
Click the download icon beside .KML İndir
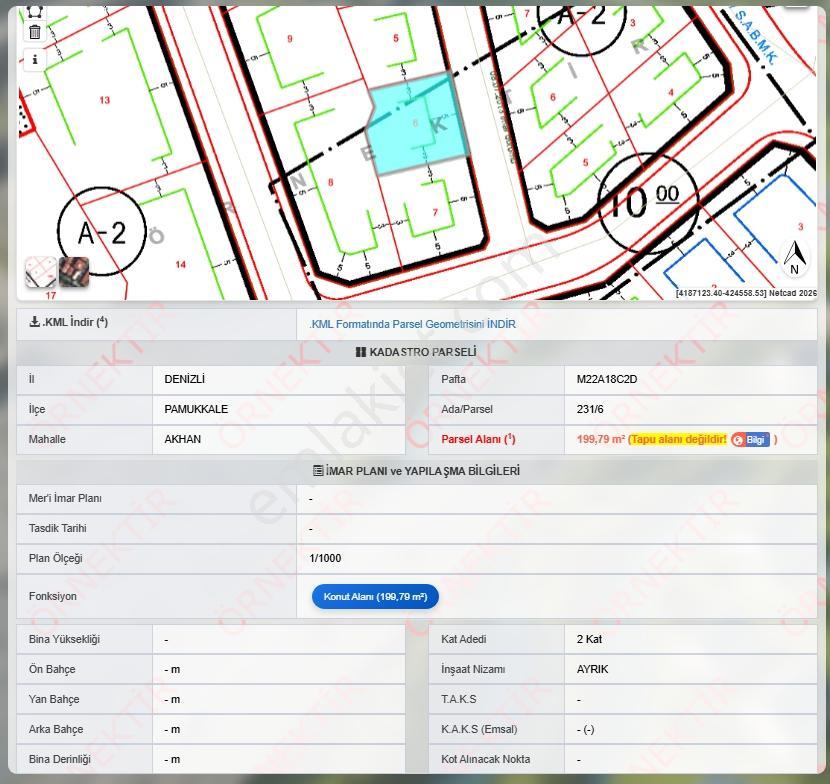(34, 321)
